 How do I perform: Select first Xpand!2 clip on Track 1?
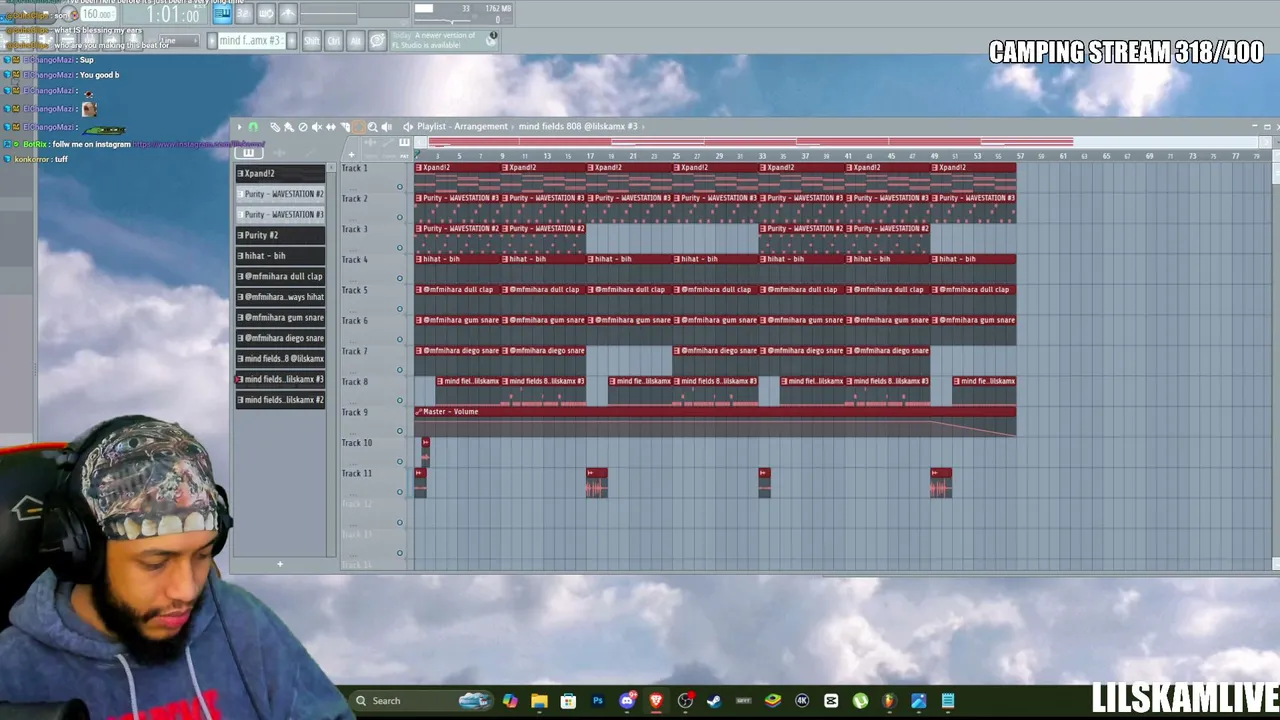click(458, 178)
